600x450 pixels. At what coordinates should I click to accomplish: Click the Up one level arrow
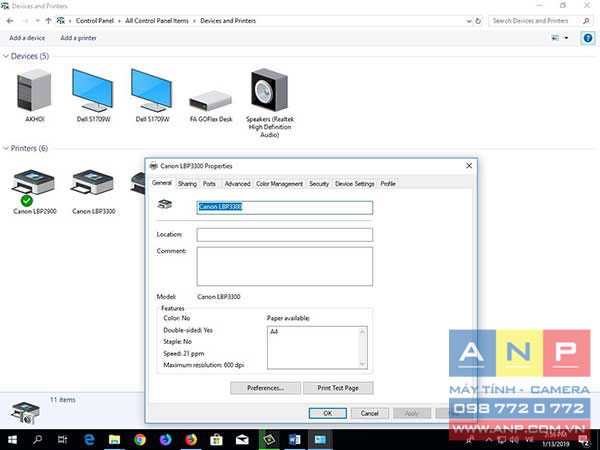pyautogui.click(x=48, y=21)
